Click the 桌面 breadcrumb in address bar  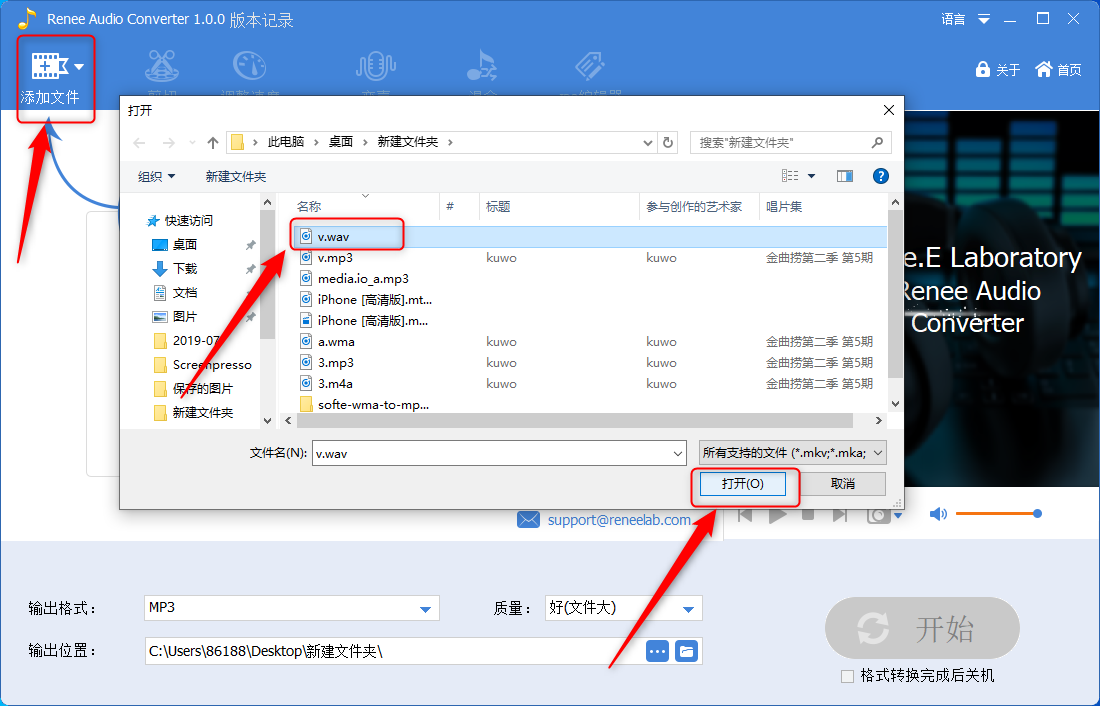click(x=341, y=142)
